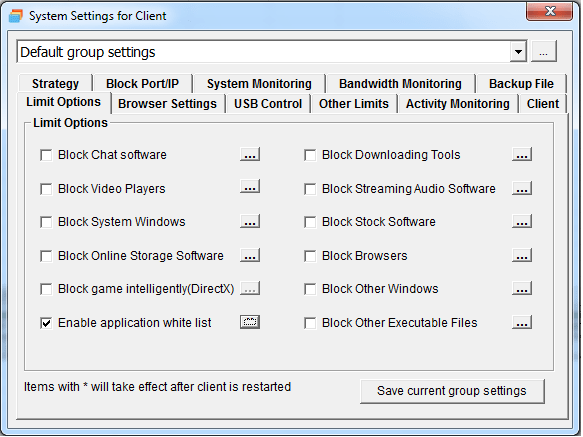Uncheck Enable application white list
Image resolution: width=583 pixels, height=437 pixels.
click(x=46, y=323)
